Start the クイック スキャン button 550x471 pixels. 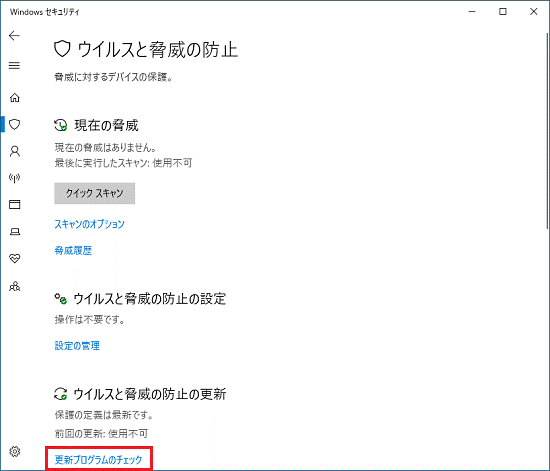click(94, 193)
